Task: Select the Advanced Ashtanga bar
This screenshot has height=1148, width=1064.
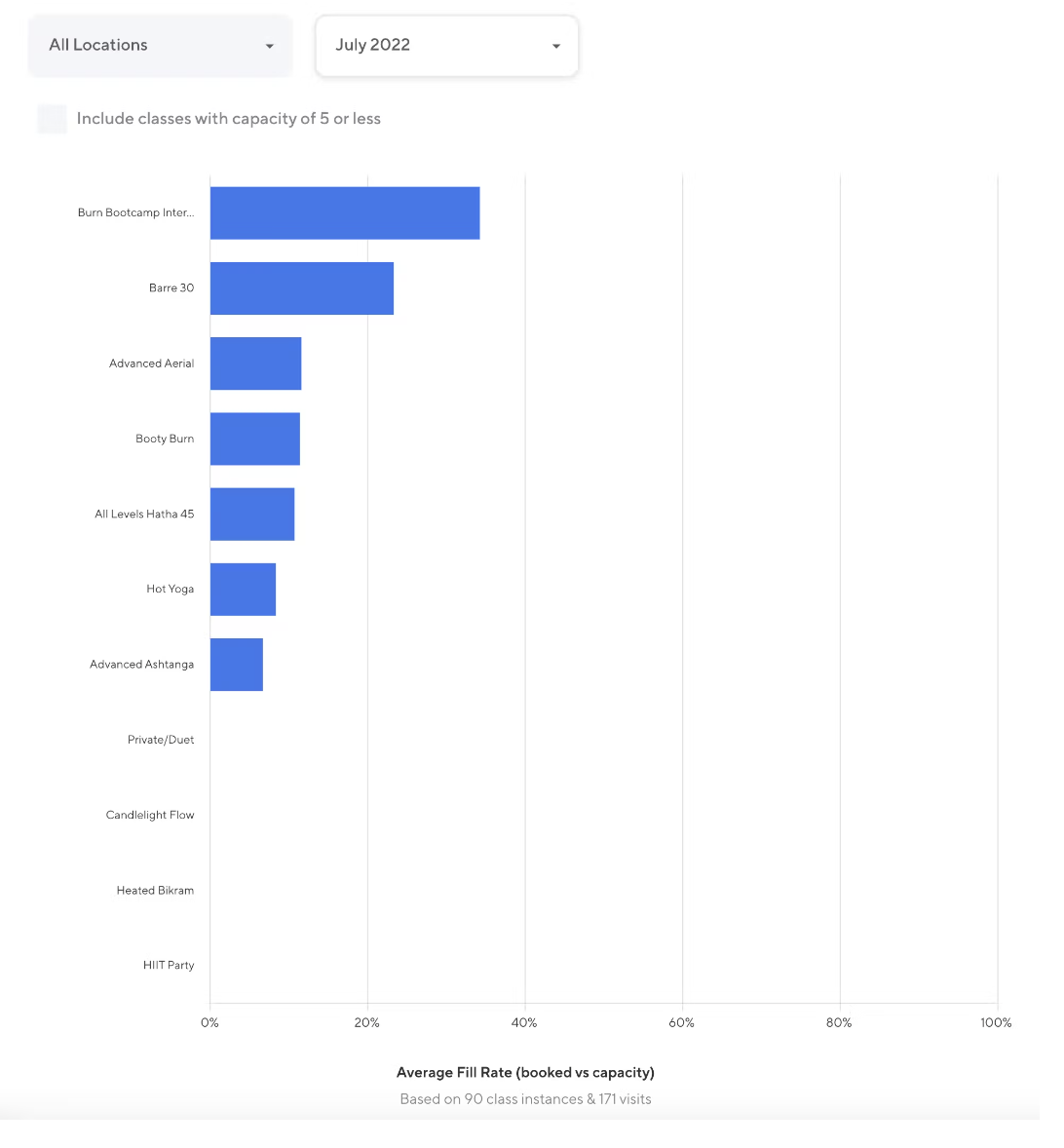Action: tap(237, 665)
